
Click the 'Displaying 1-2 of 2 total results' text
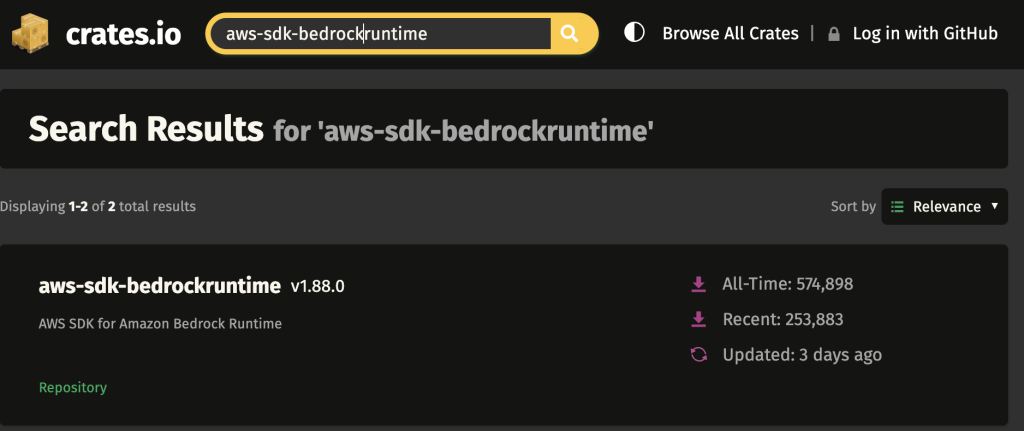click(98, 206)
